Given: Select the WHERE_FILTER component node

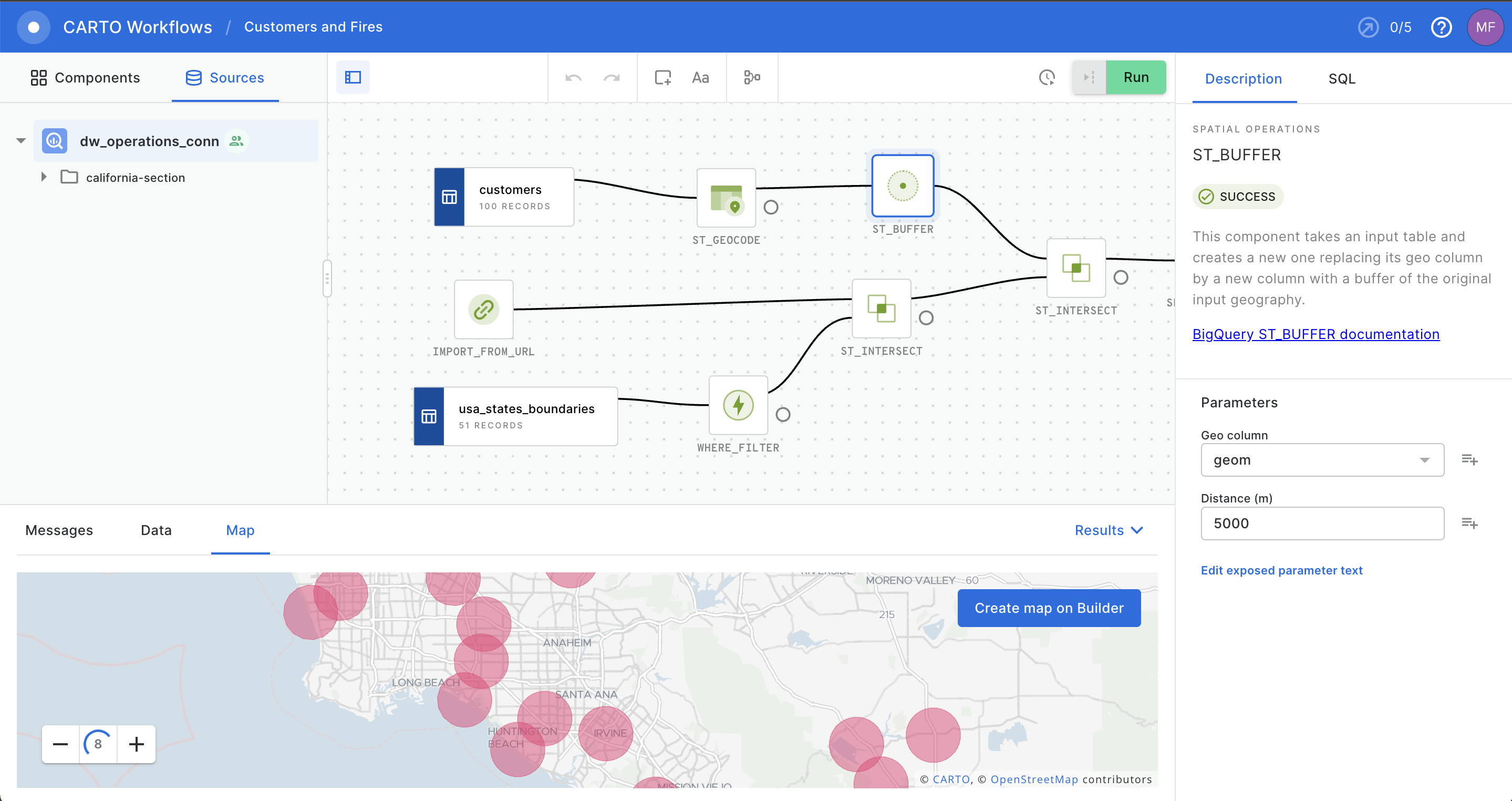Looking at the screenshot, I should coord(738,405).
